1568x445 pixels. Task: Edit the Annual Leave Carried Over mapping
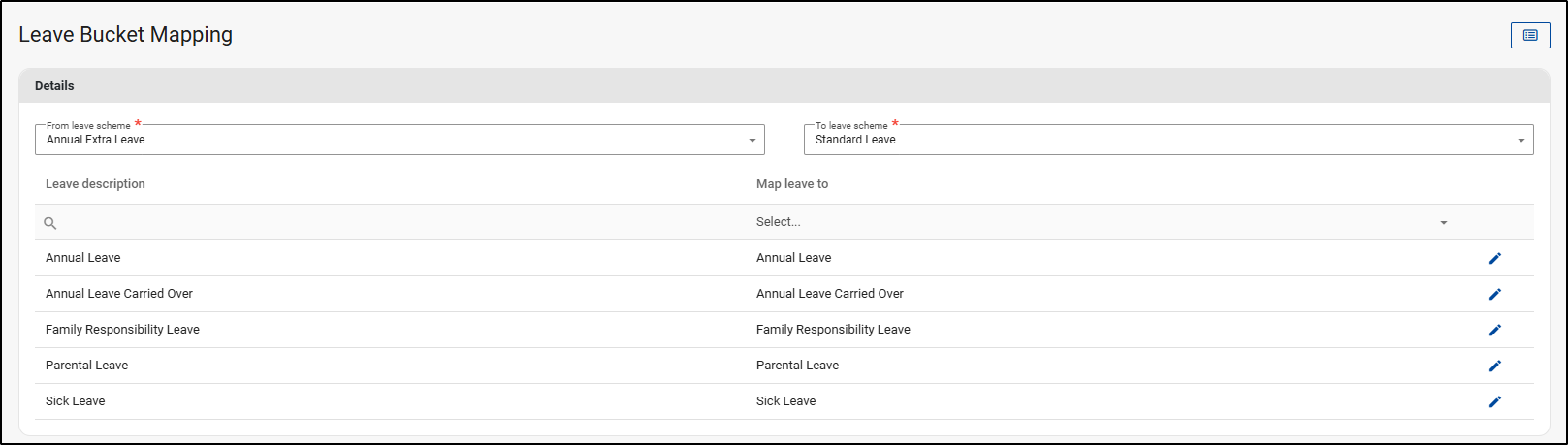point(1494,294)
